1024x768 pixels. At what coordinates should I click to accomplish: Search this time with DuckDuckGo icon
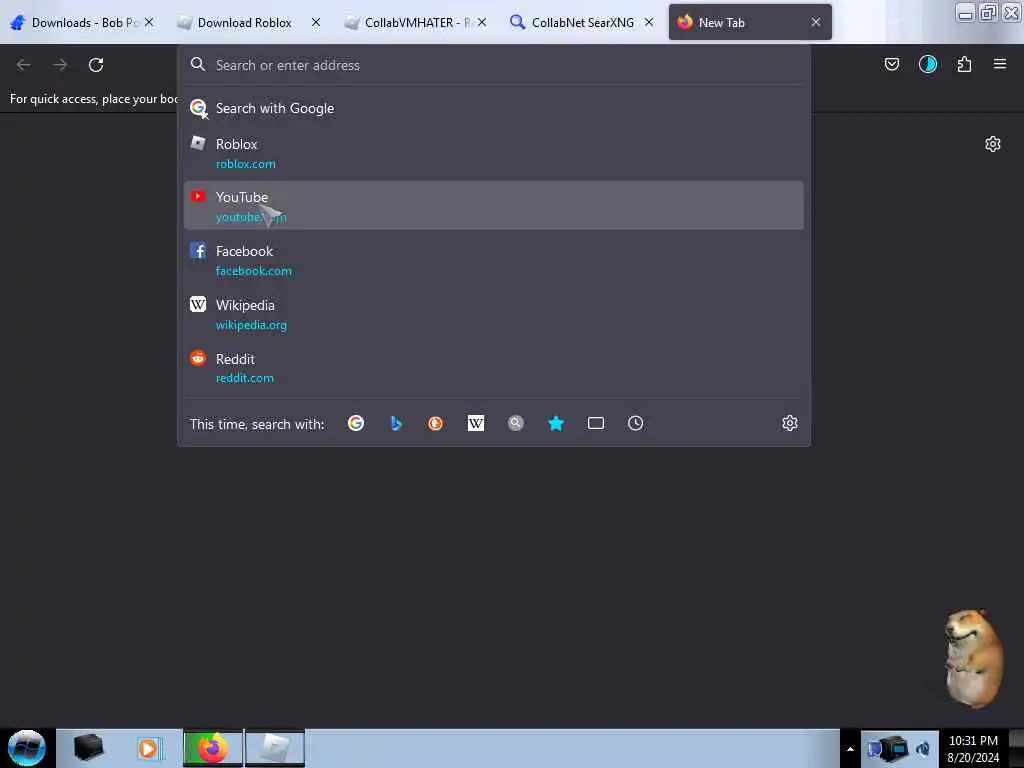pos(436,423)
